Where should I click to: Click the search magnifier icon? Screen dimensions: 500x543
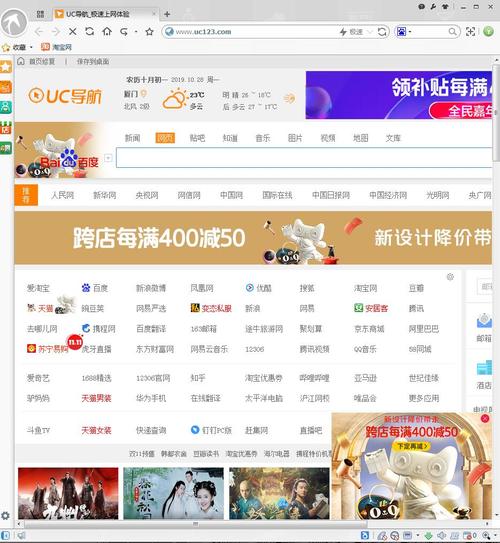coord(452,32)
